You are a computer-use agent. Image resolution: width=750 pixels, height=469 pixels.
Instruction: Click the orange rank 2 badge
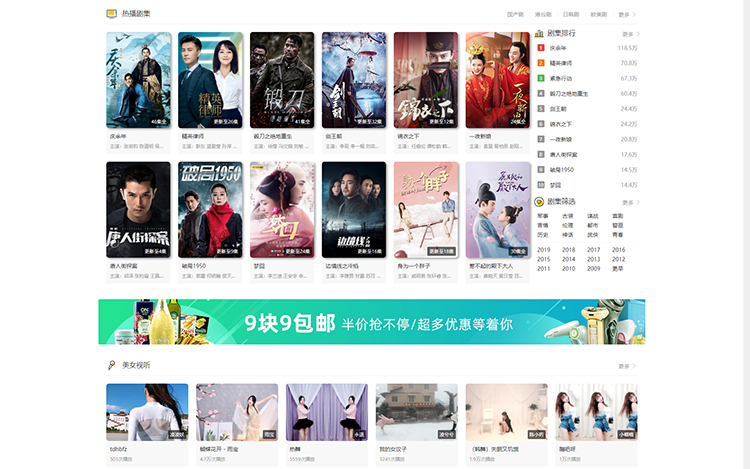[x=541, y=63]
